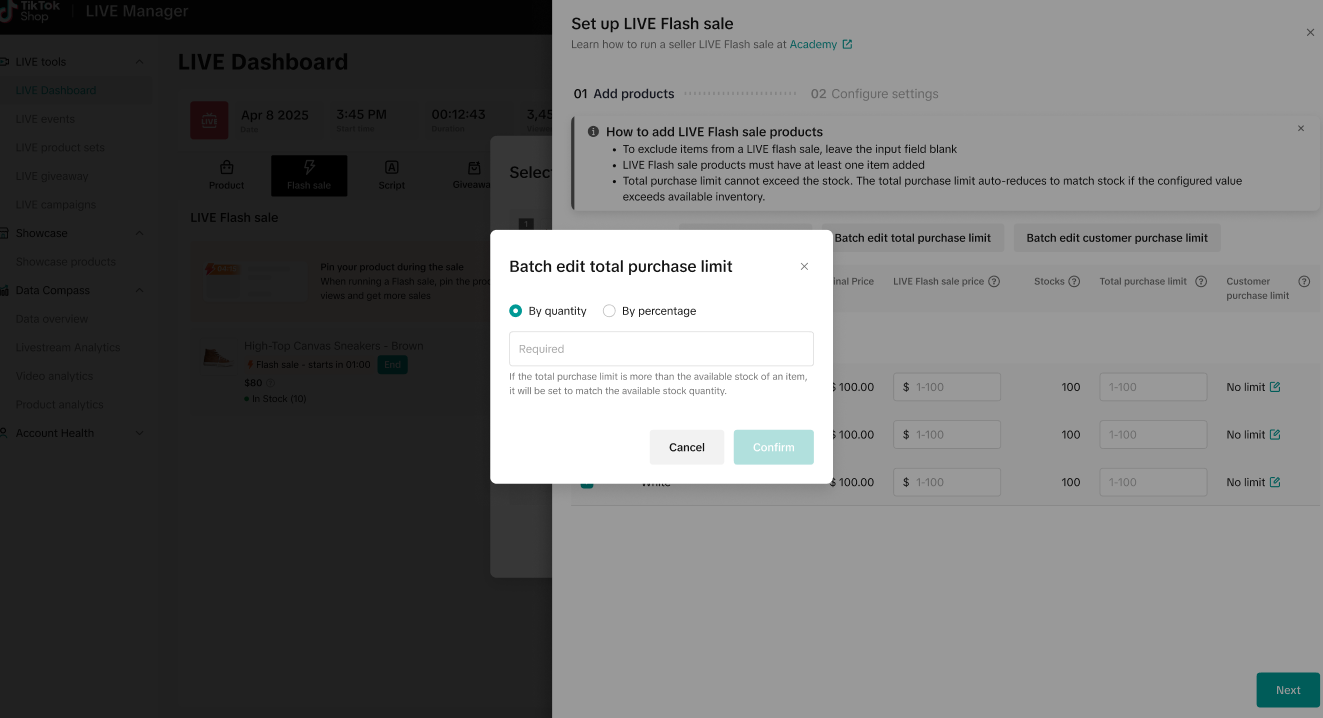Click the Total purchase limit help icon

pyautogui.click(x=1201, y=282)
